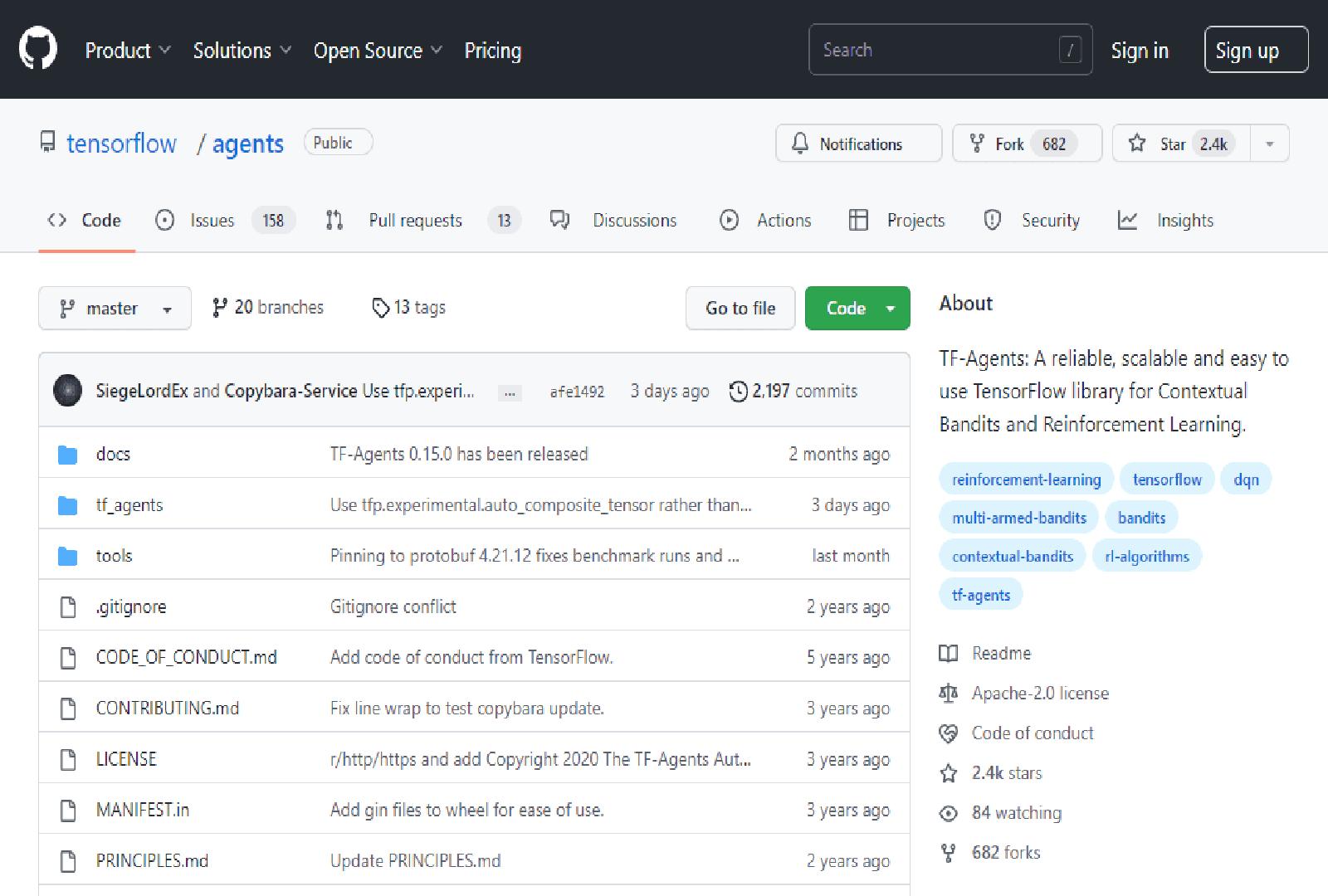Click commit hash afe1492
The width and height of the screenshot is (1328, 896).
point(578,391)
